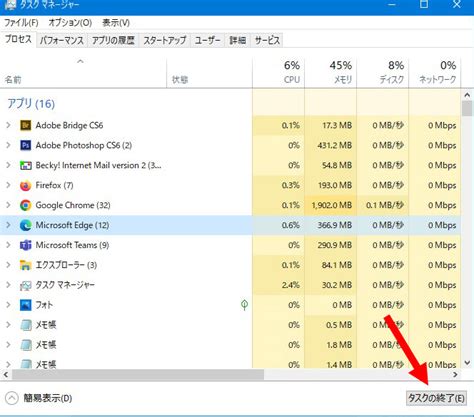Switch to the パフォーマンス tab
Screen dimensions: 474x417
62,41
